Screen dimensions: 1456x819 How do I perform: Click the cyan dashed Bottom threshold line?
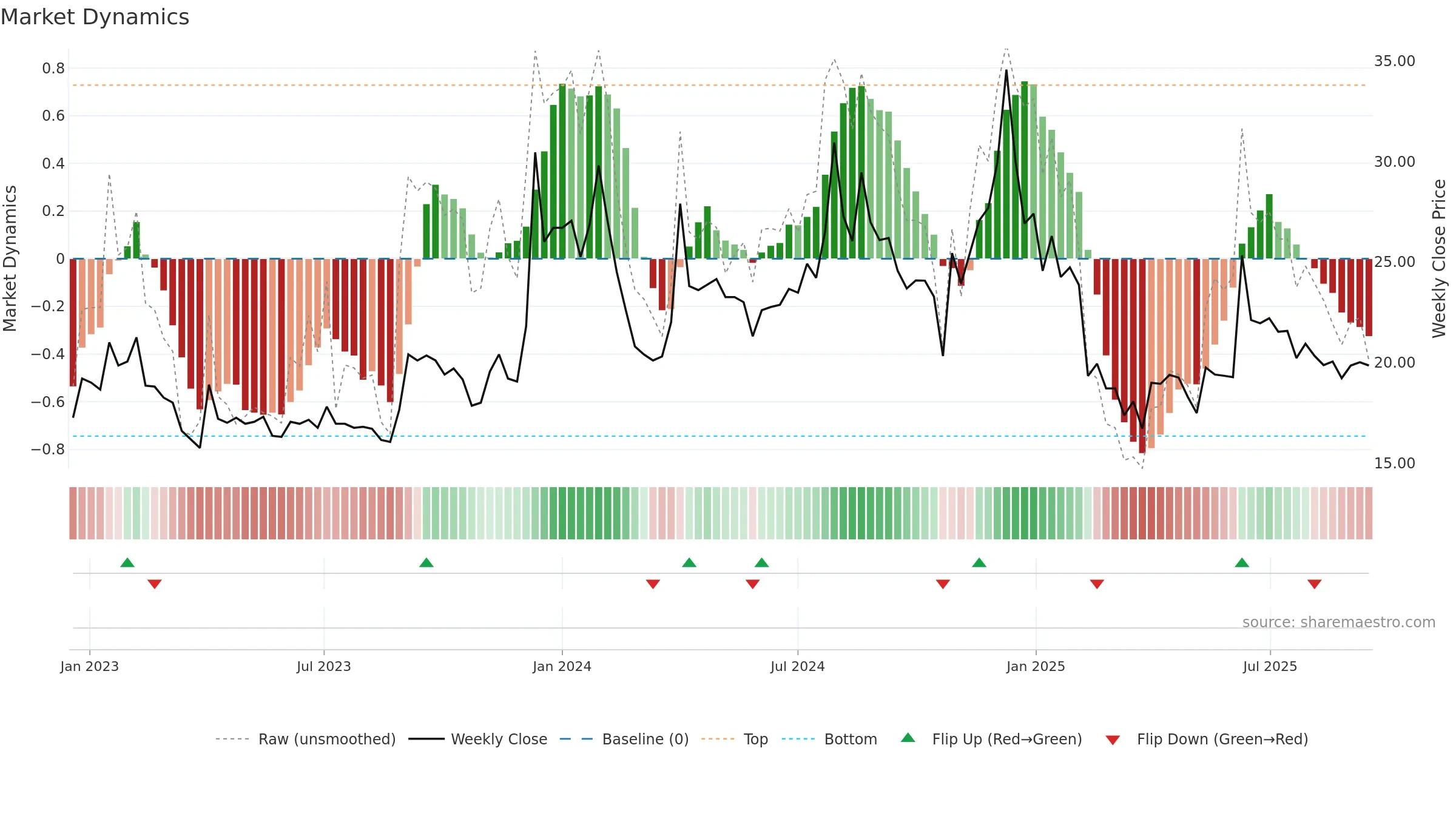click(x=720, y=436)
